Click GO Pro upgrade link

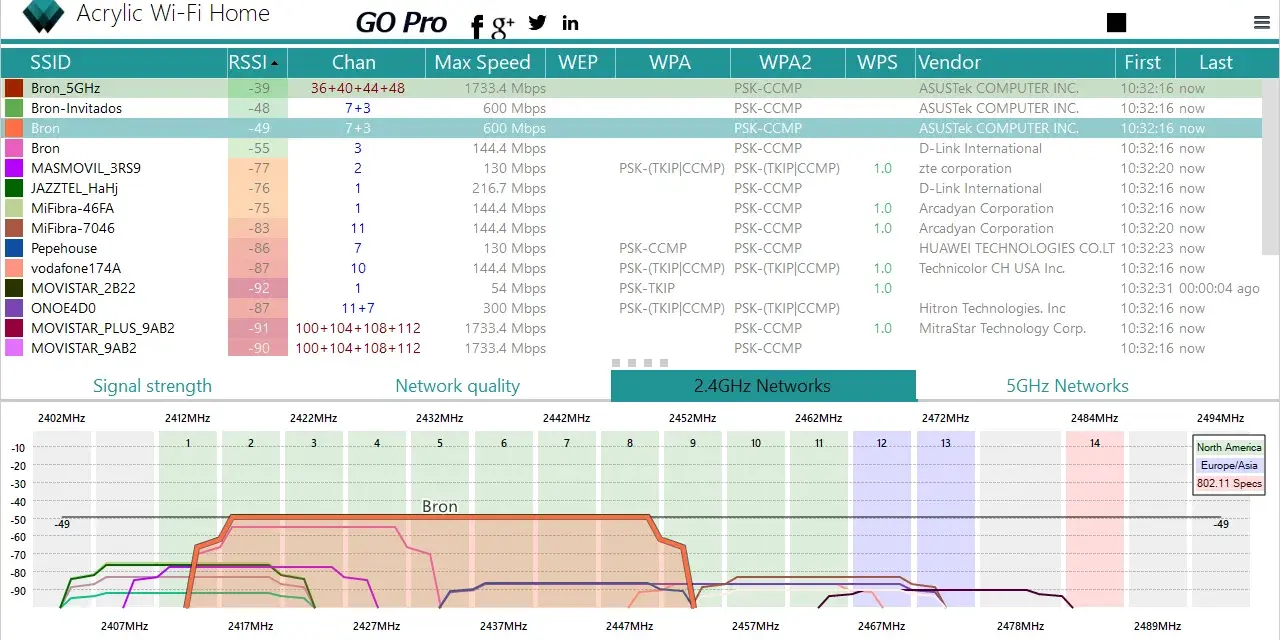(x=401, y=23)
